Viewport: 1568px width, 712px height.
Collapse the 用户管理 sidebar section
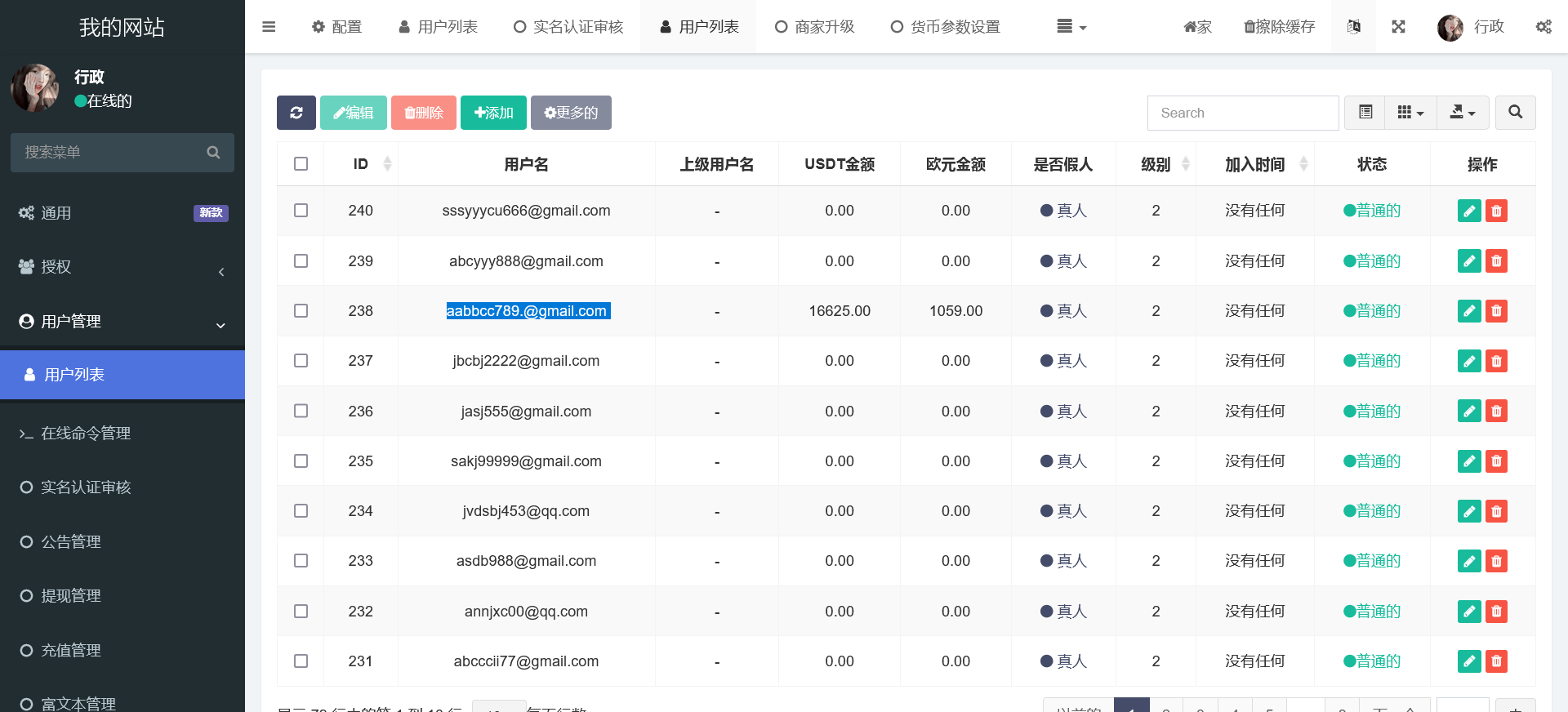(x=122, y=322)
